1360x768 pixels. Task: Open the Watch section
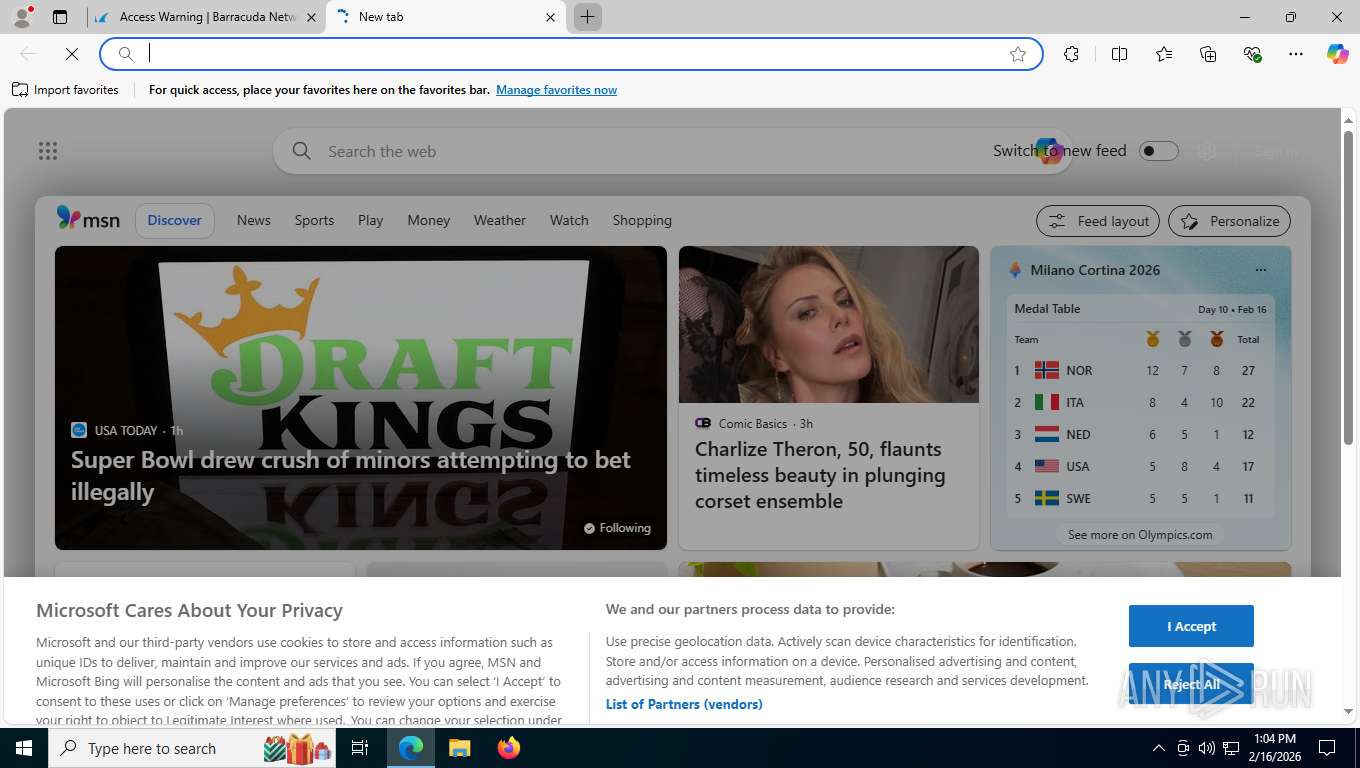569,220
